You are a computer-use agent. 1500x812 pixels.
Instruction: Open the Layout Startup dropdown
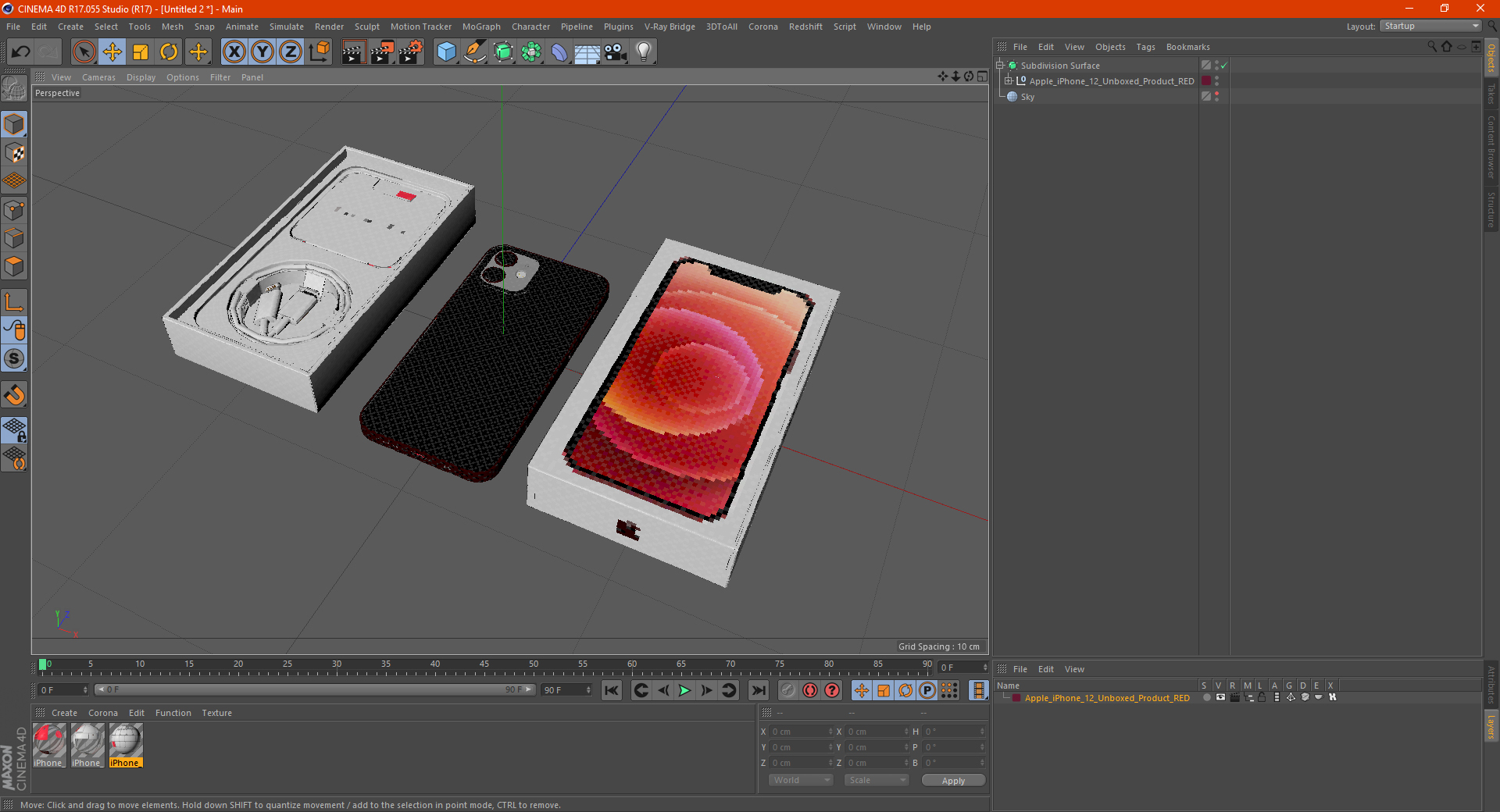[x=1431, y=26]
